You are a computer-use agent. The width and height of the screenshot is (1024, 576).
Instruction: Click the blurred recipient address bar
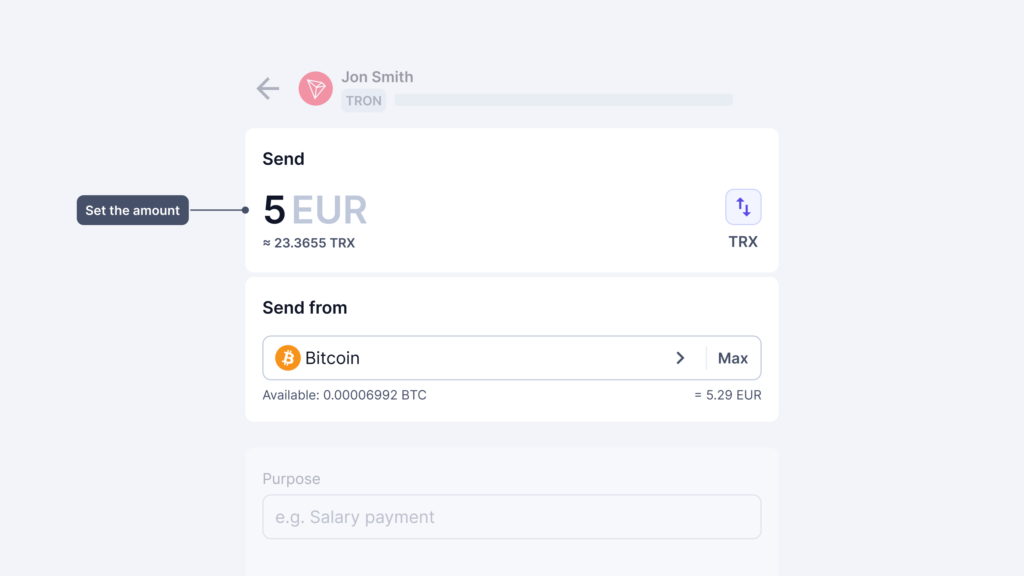564,100
